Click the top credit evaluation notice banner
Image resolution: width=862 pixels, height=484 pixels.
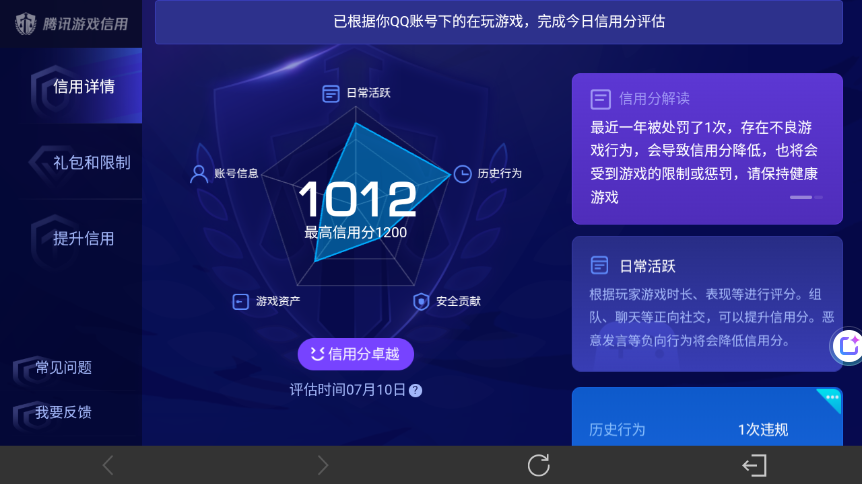point(499,21)
